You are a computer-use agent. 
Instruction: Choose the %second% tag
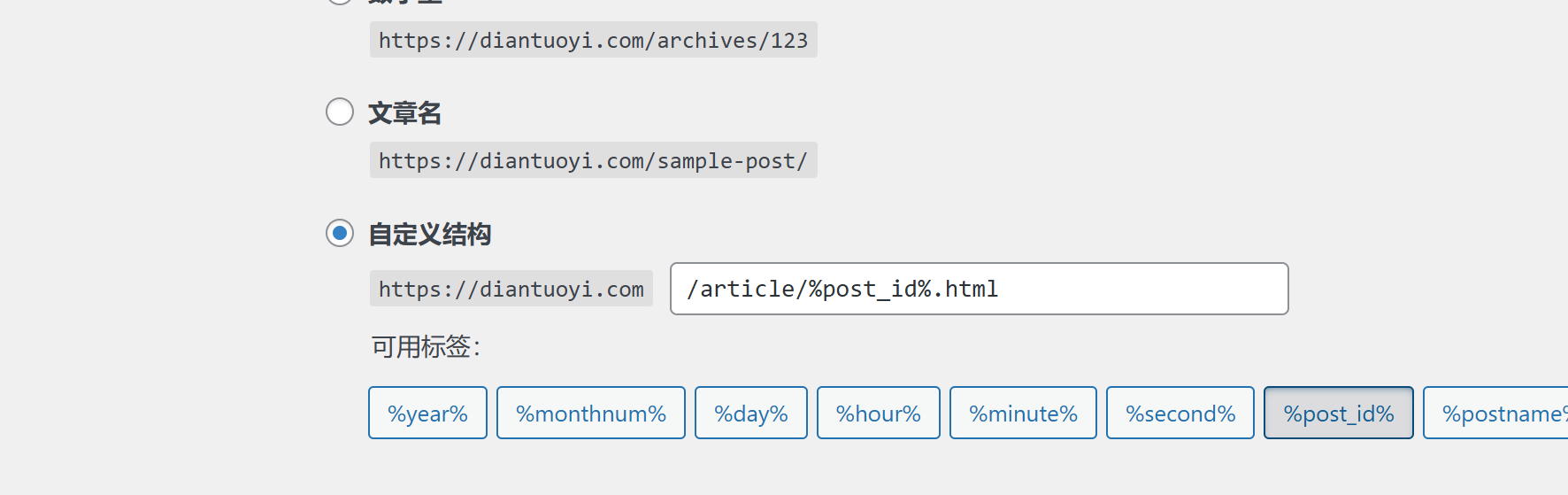[1180, 413]
